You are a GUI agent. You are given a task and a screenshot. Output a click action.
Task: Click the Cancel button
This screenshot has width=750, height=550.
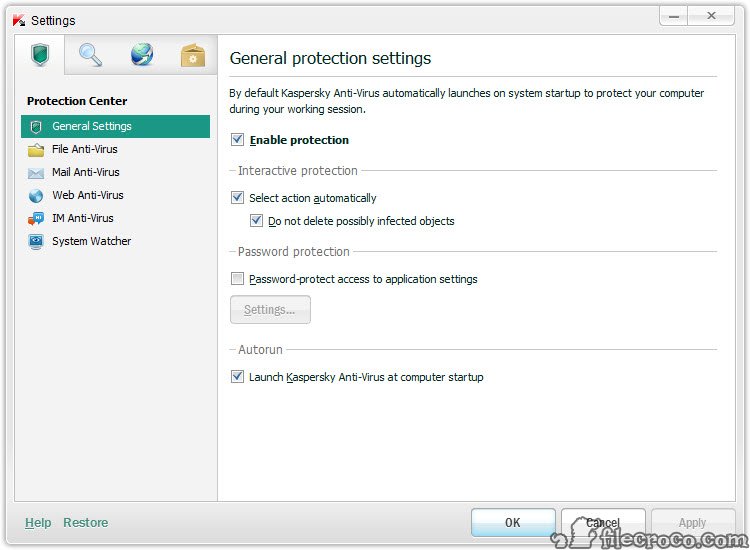(x=603, y=522)
